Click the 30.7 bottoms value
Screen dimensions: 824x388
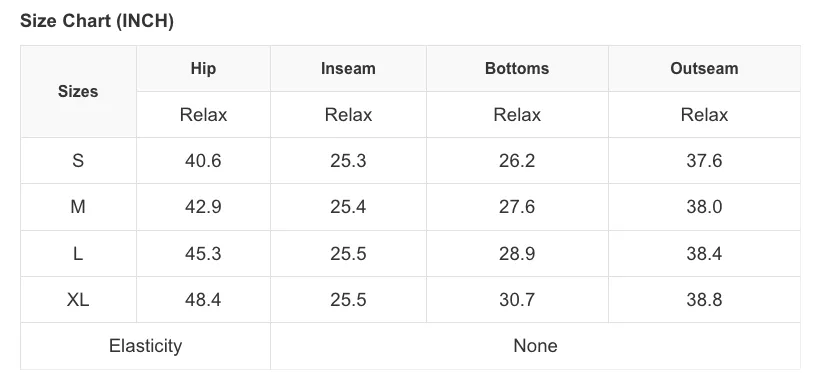517,300
